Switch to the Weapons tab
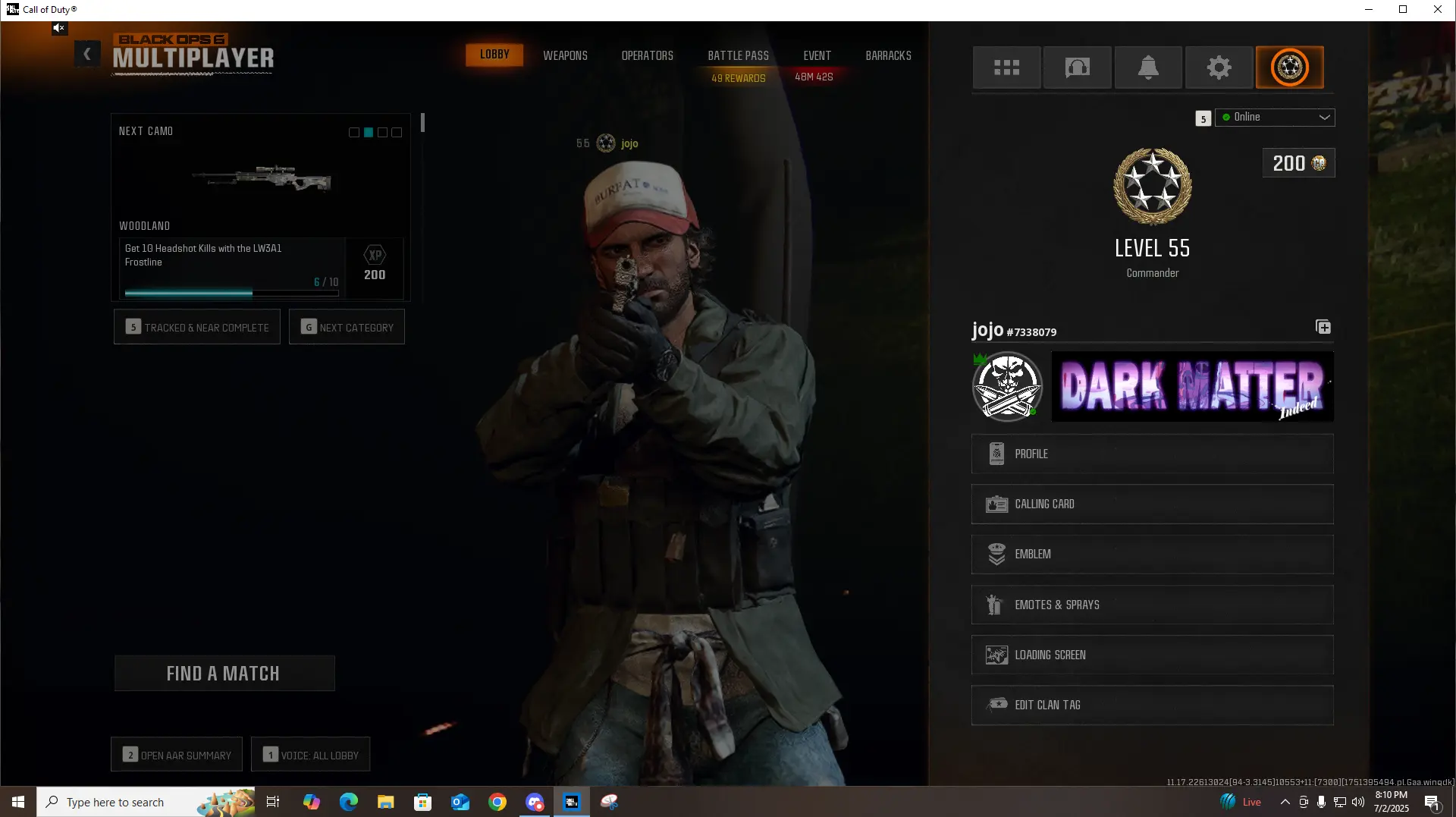This screenshot has width=1456, height=817. (x=565, y=55)
